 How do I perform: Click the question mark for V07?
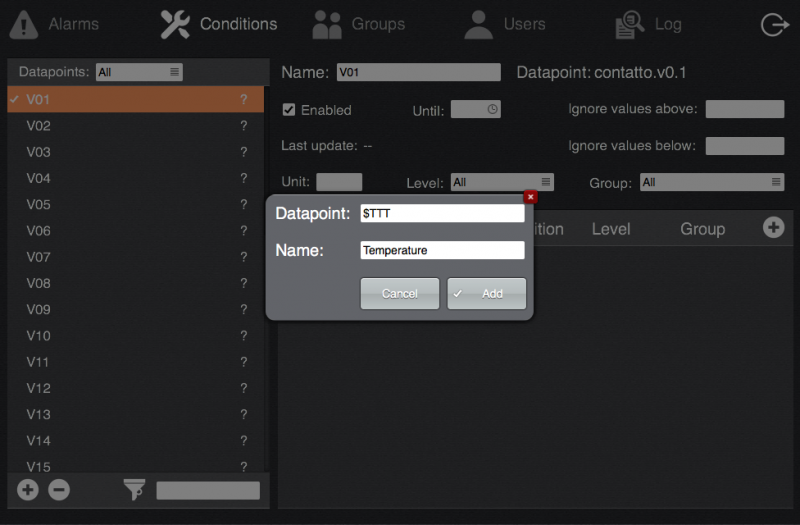coord(244,257)
